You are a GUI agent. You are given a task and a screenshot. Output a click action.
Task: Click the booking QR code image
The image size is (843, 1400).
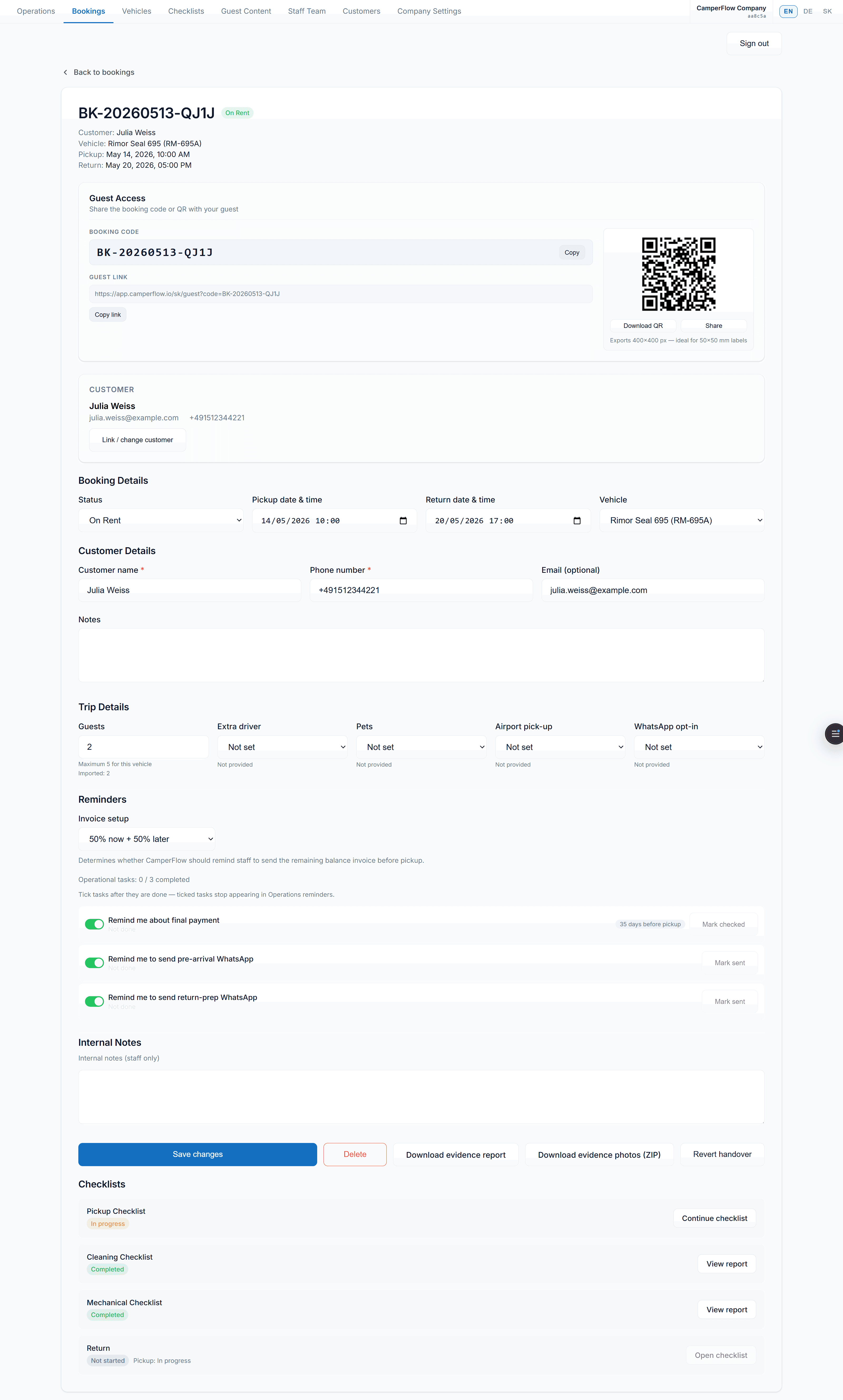[x=678, y=274]
